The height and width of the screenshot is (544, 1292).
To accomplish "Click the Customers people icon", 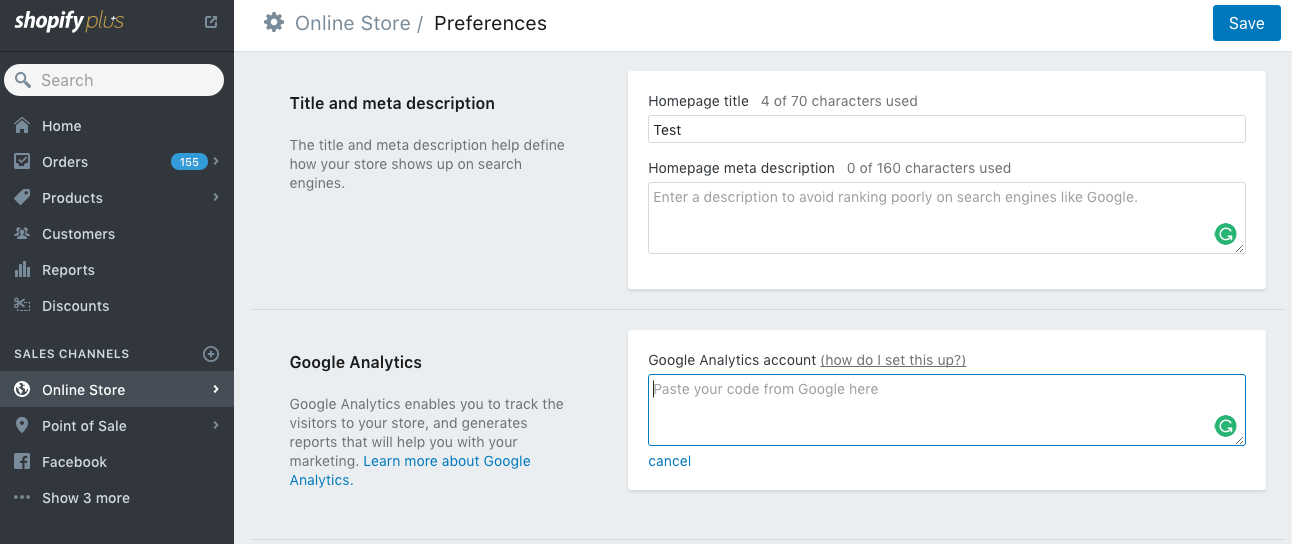I will pyautogui.click(x=22, y=234).
